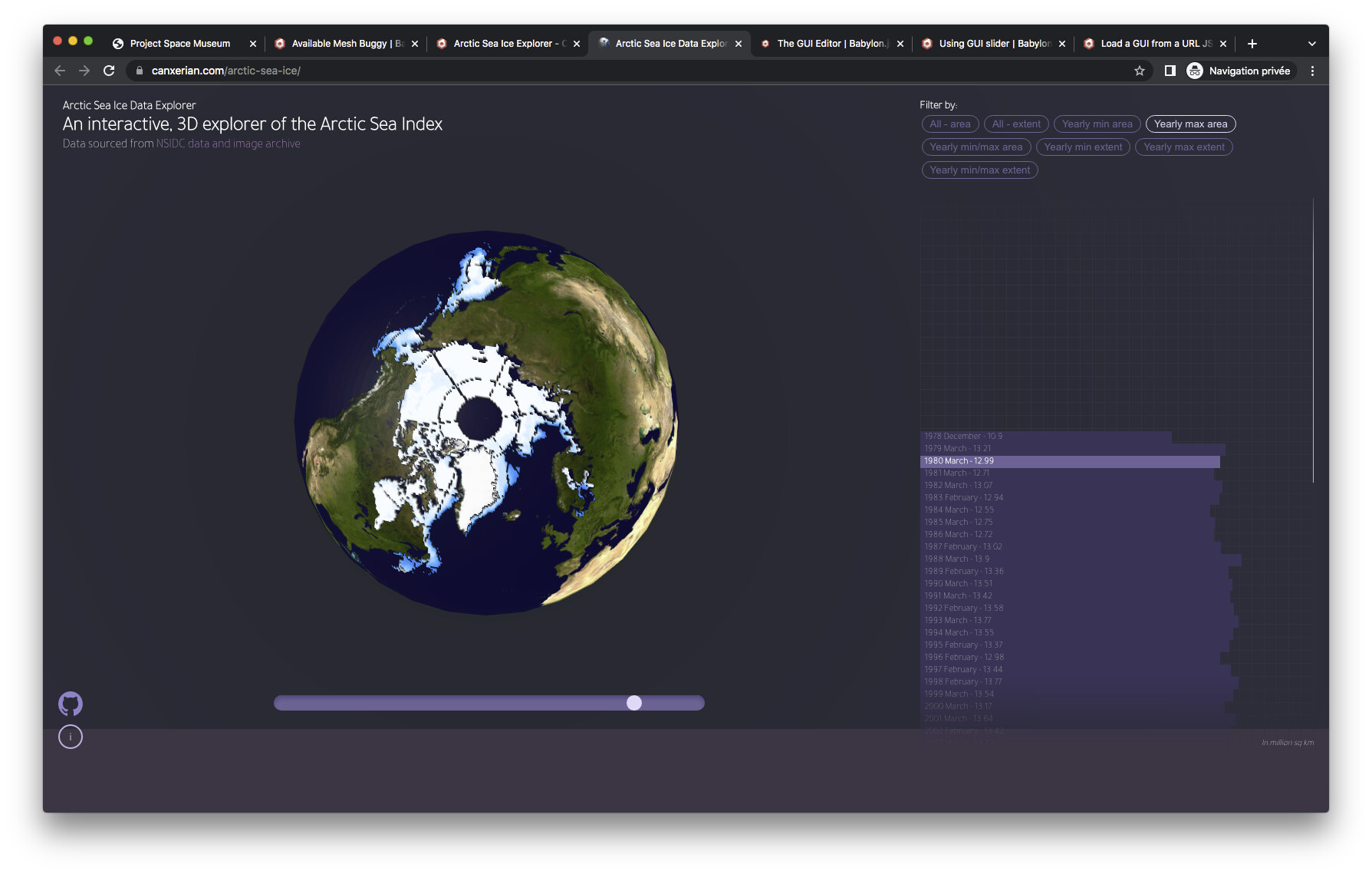
Task: Select the 'Yearly max extent' filter
Action: tap(1183, 147)
